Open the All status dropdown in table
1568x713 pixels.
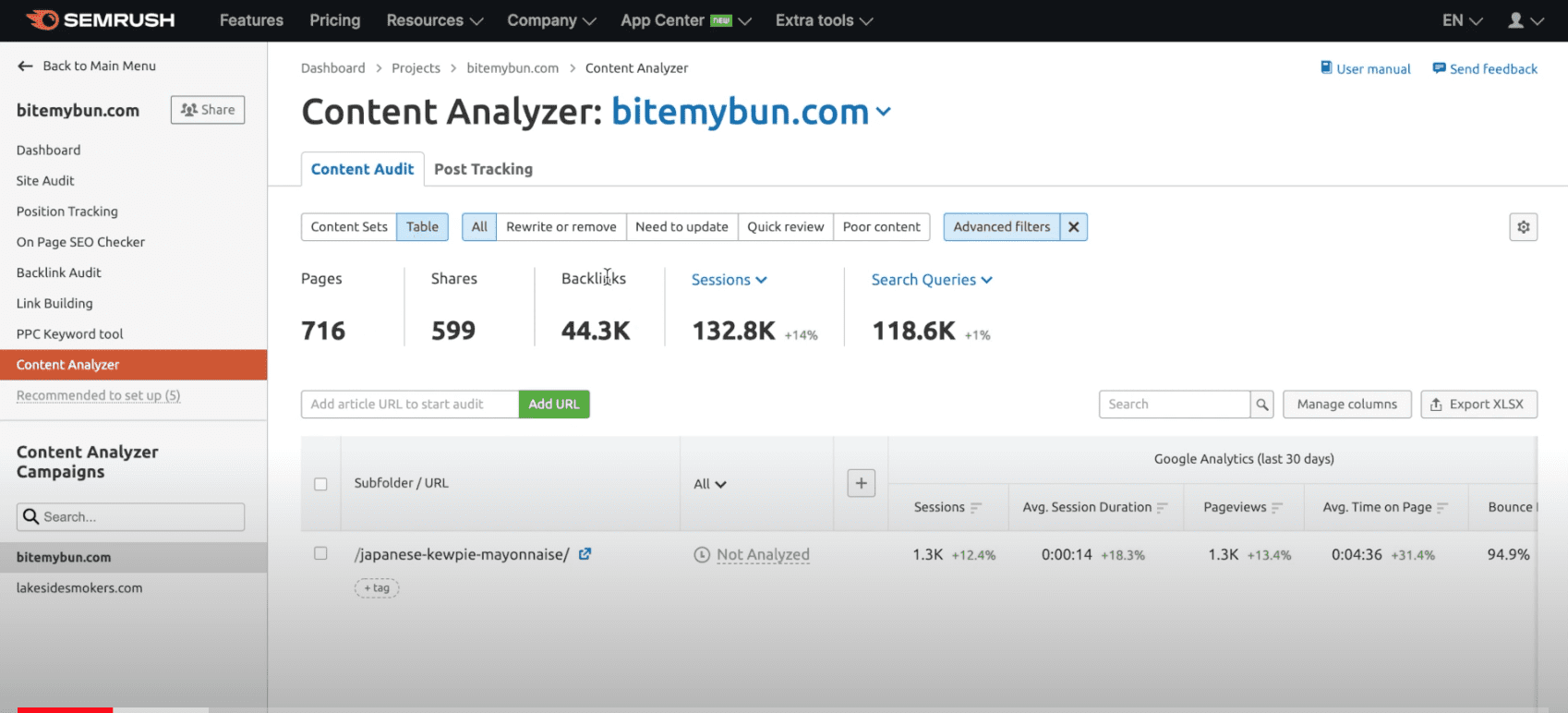(710, 484)
